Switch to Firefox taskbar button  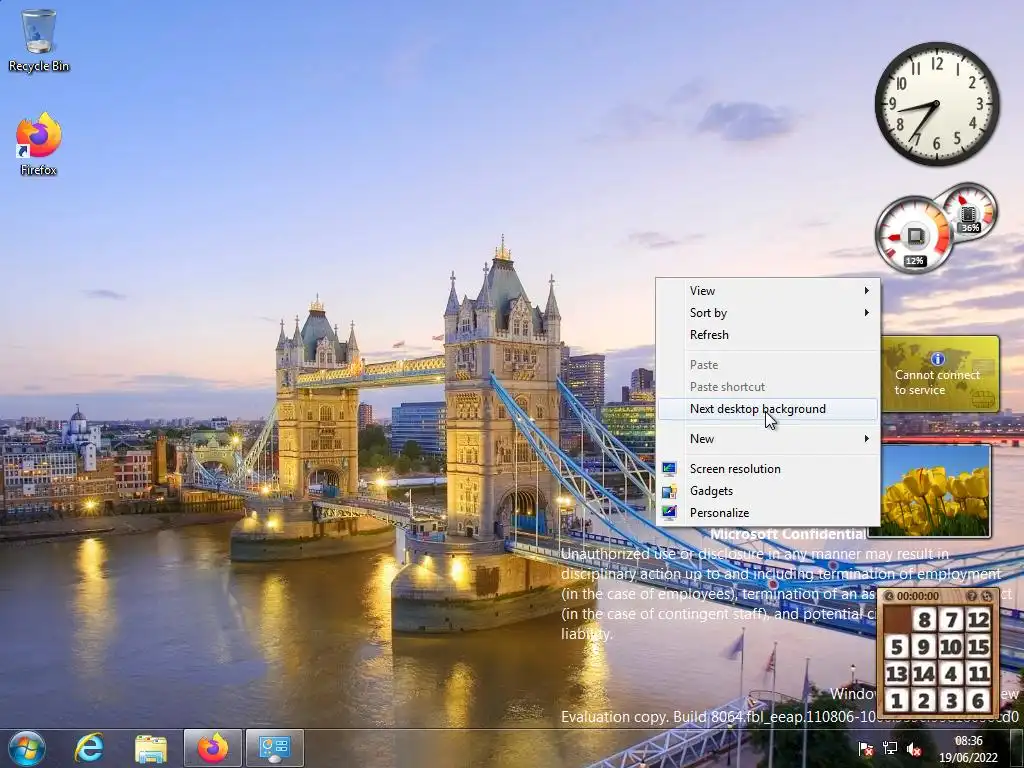213,748
